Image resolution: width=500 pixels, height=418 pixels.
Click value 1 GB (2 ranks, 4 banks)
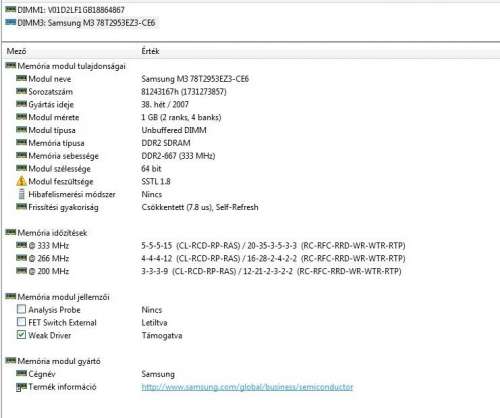[181, 117]
